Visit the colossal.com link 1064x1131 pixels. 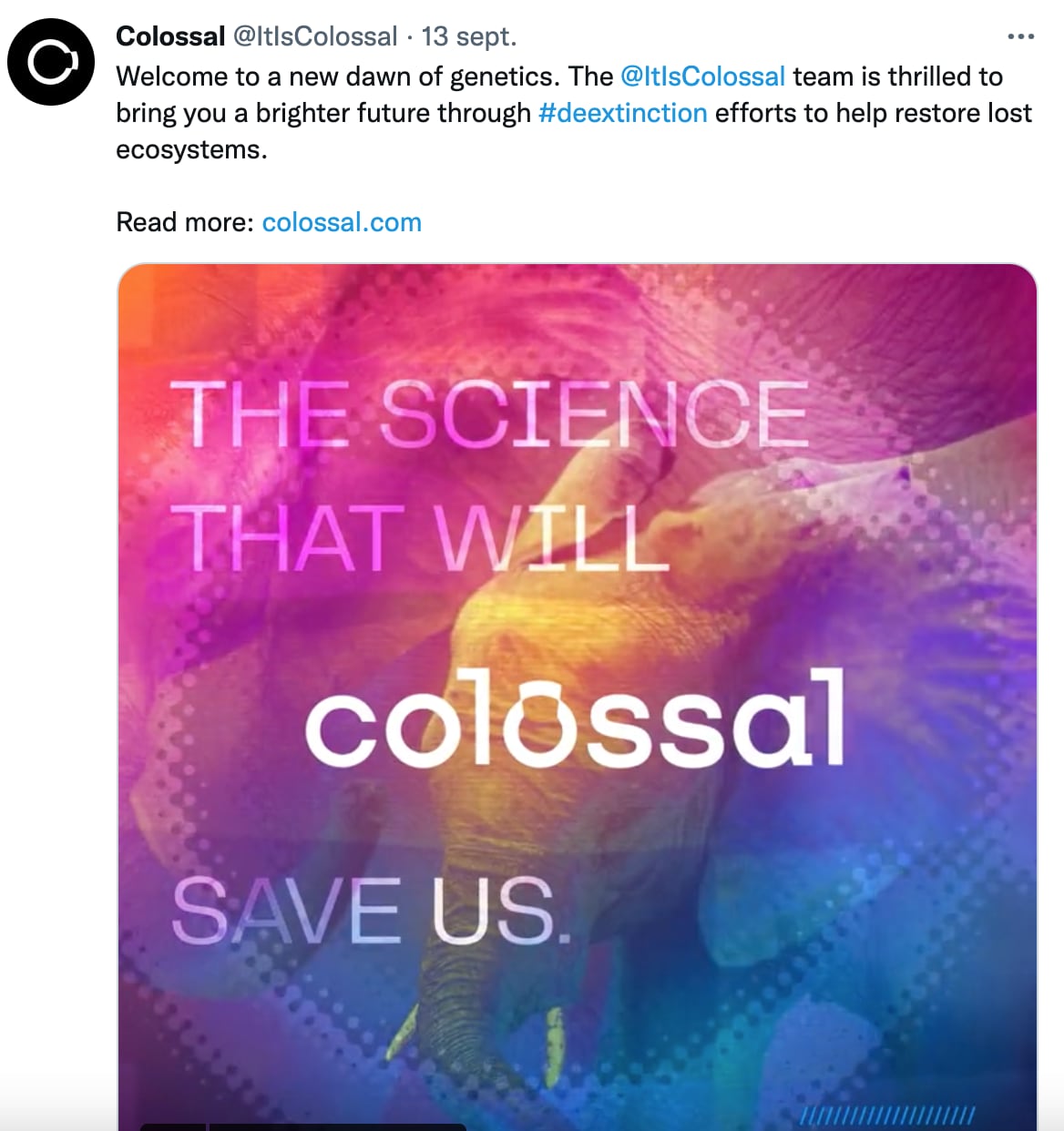342,222
